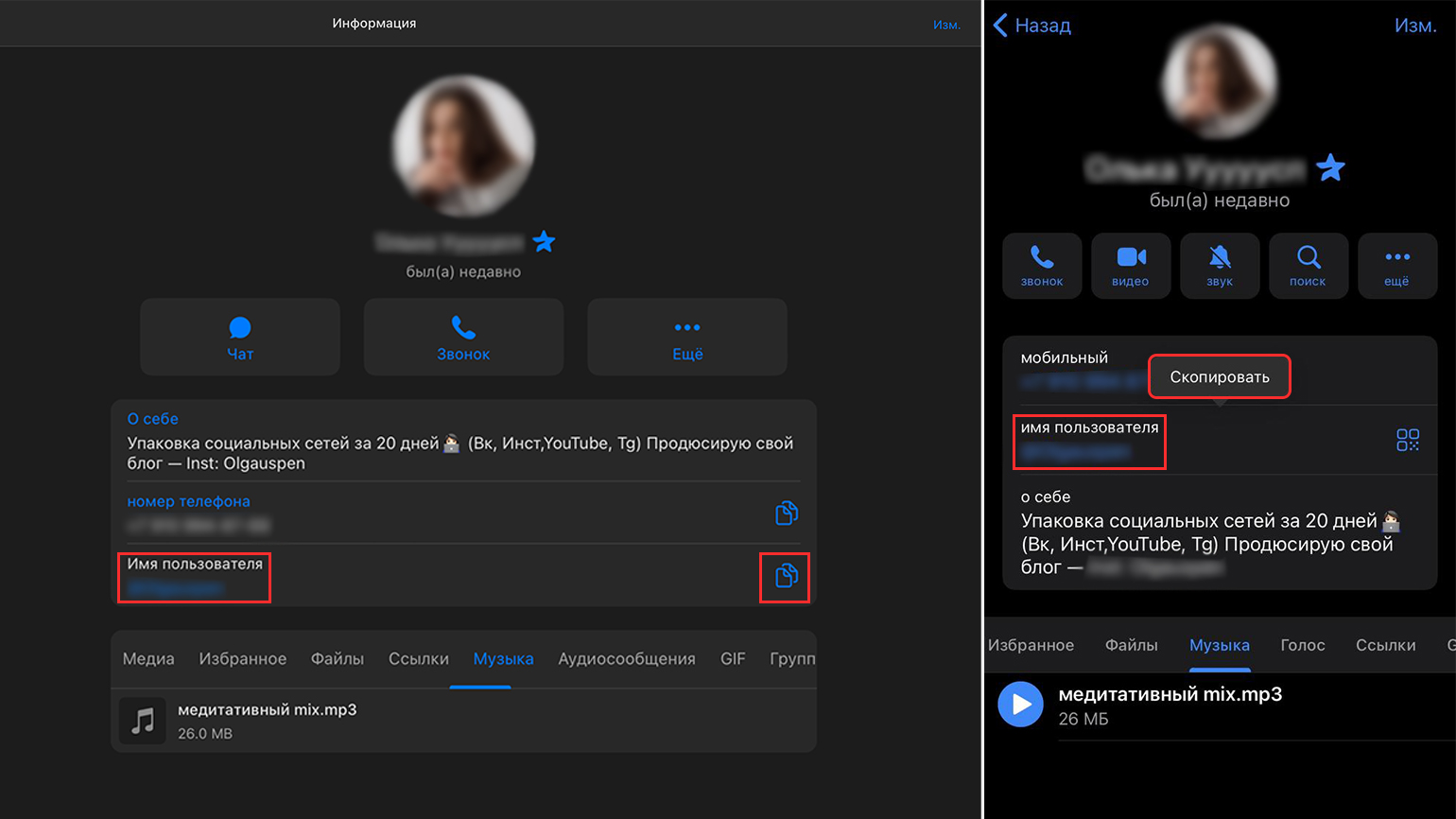
Task: Switch to Ссылки tab in desktop panel
Action: [419, 659]
